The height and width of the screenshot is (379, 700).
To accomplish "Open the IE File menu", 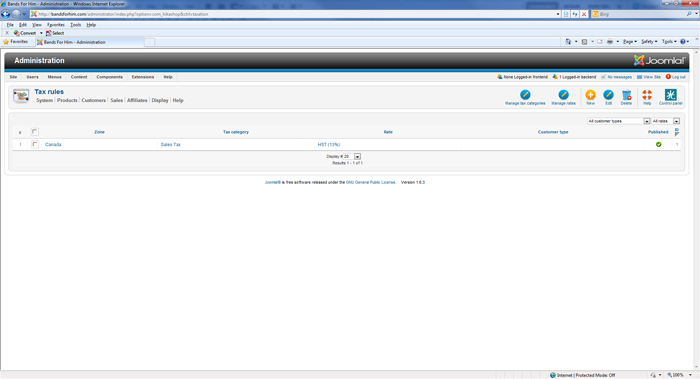I will point(10,25).
